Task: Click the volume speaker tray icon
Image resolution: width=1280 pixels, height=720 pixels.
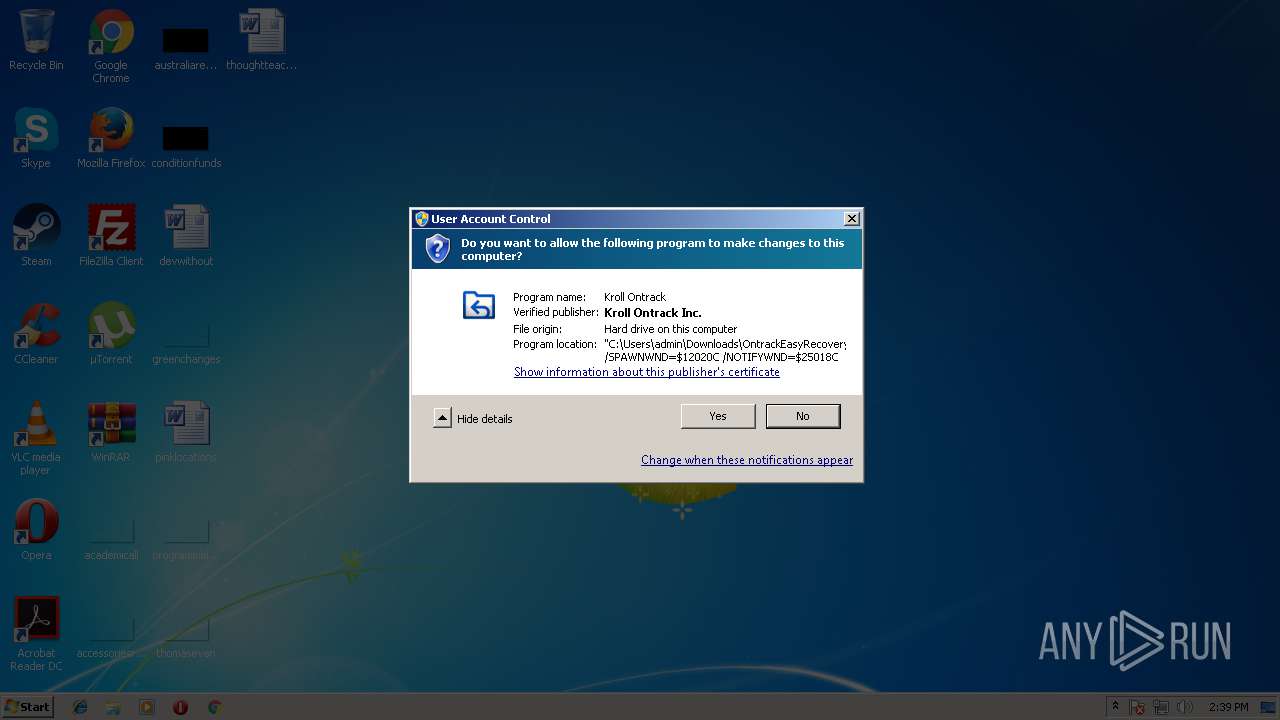Action: (1185, 707)
